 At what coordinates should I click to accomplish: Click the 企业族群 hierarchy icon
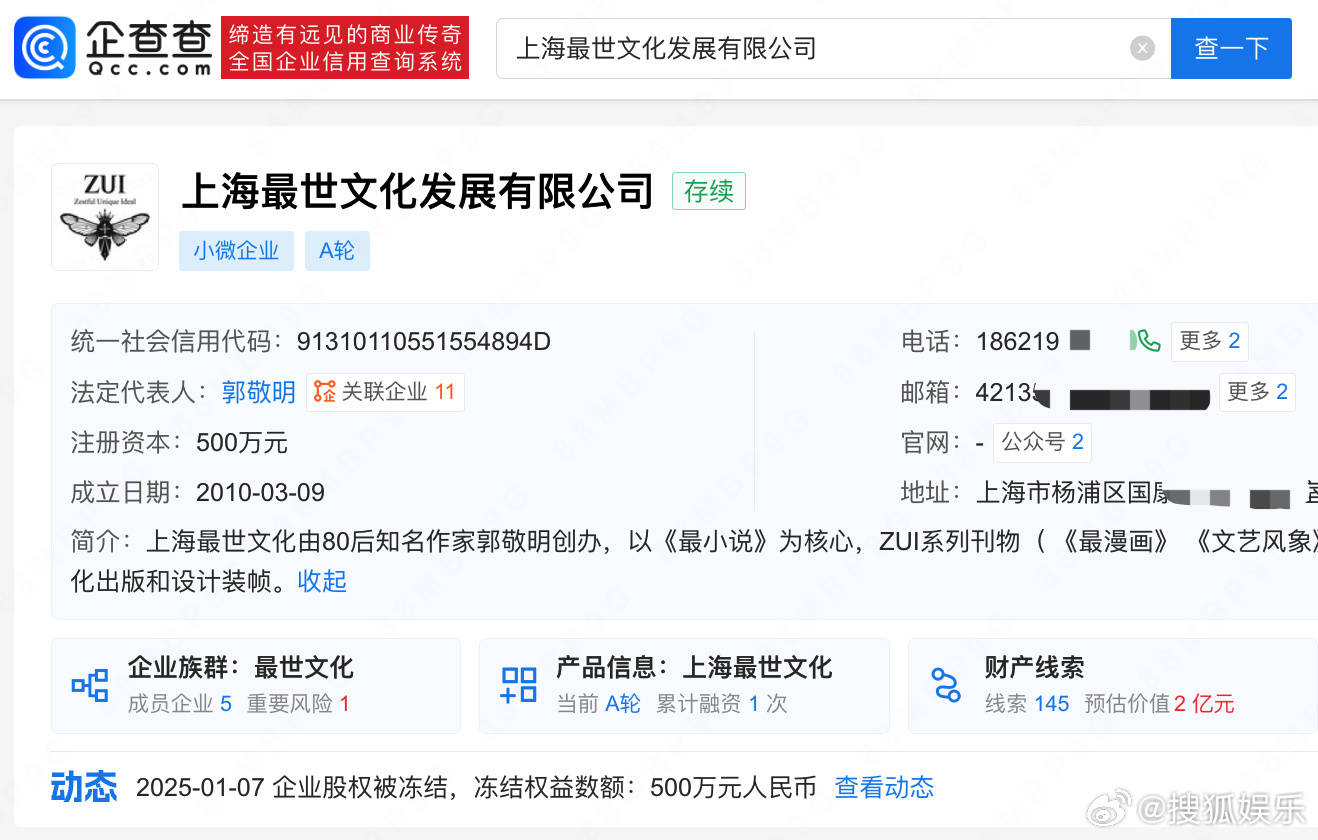point(90,686)
